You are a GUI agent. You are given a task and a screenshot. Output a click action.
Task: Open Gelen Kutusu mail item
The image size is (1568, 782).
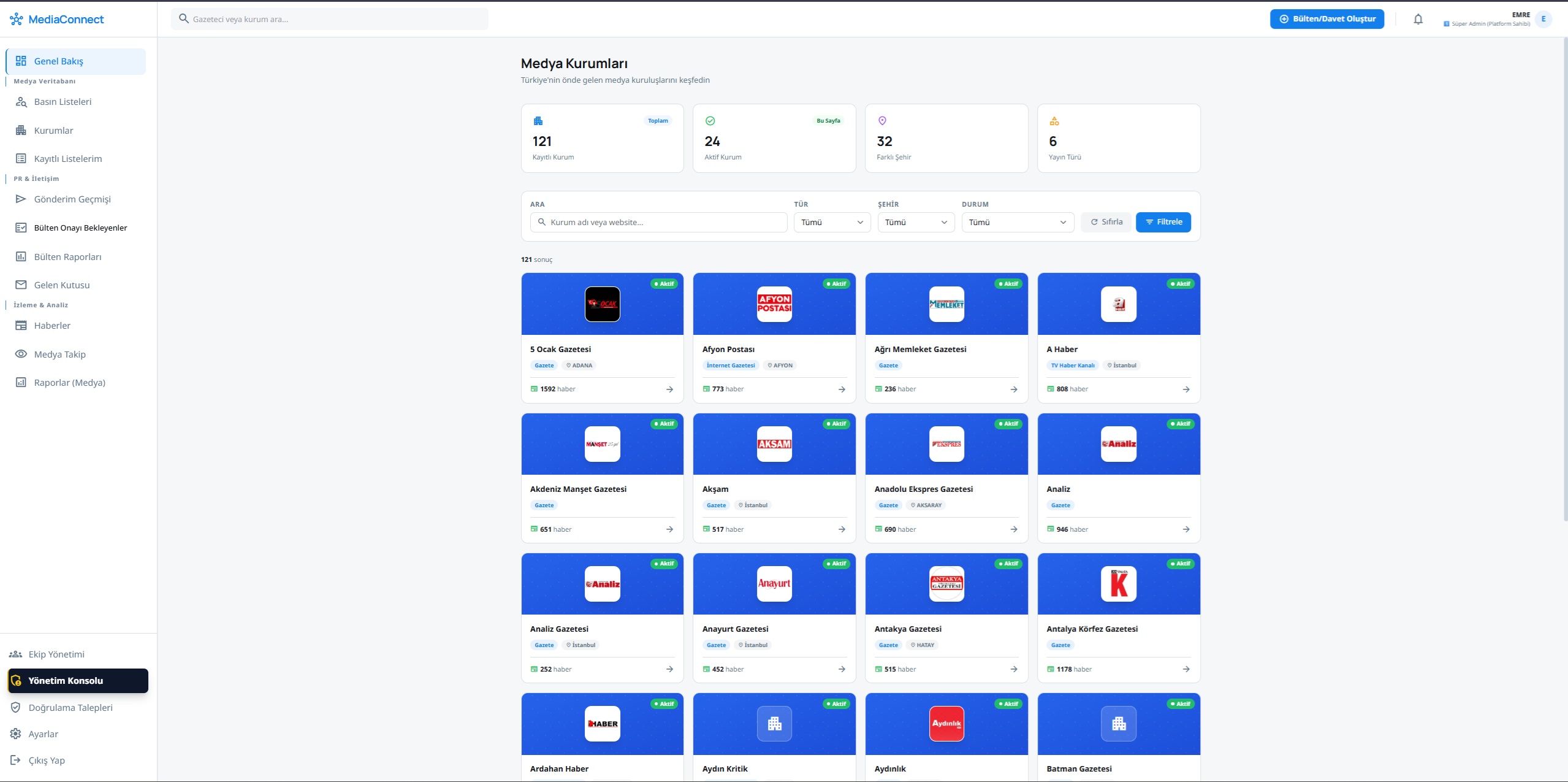pos(61,285)
